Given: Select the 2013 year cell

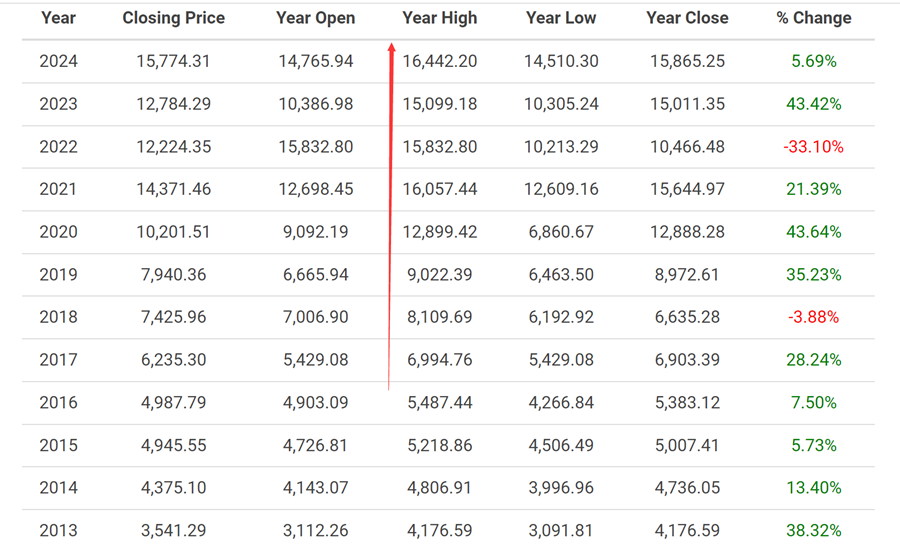Looking at the screenshot, I should pos(58,530).
